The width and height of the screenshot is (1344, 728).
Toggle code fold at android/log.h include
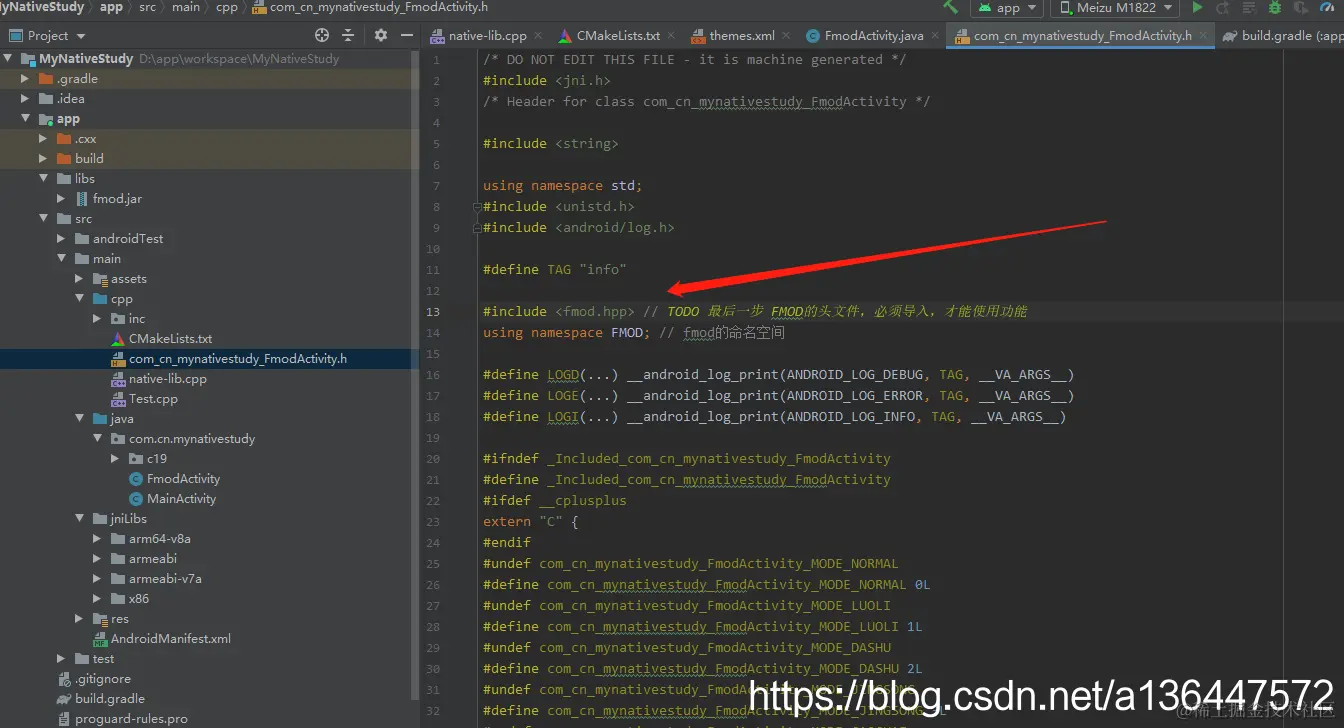[x=477, y=228]
